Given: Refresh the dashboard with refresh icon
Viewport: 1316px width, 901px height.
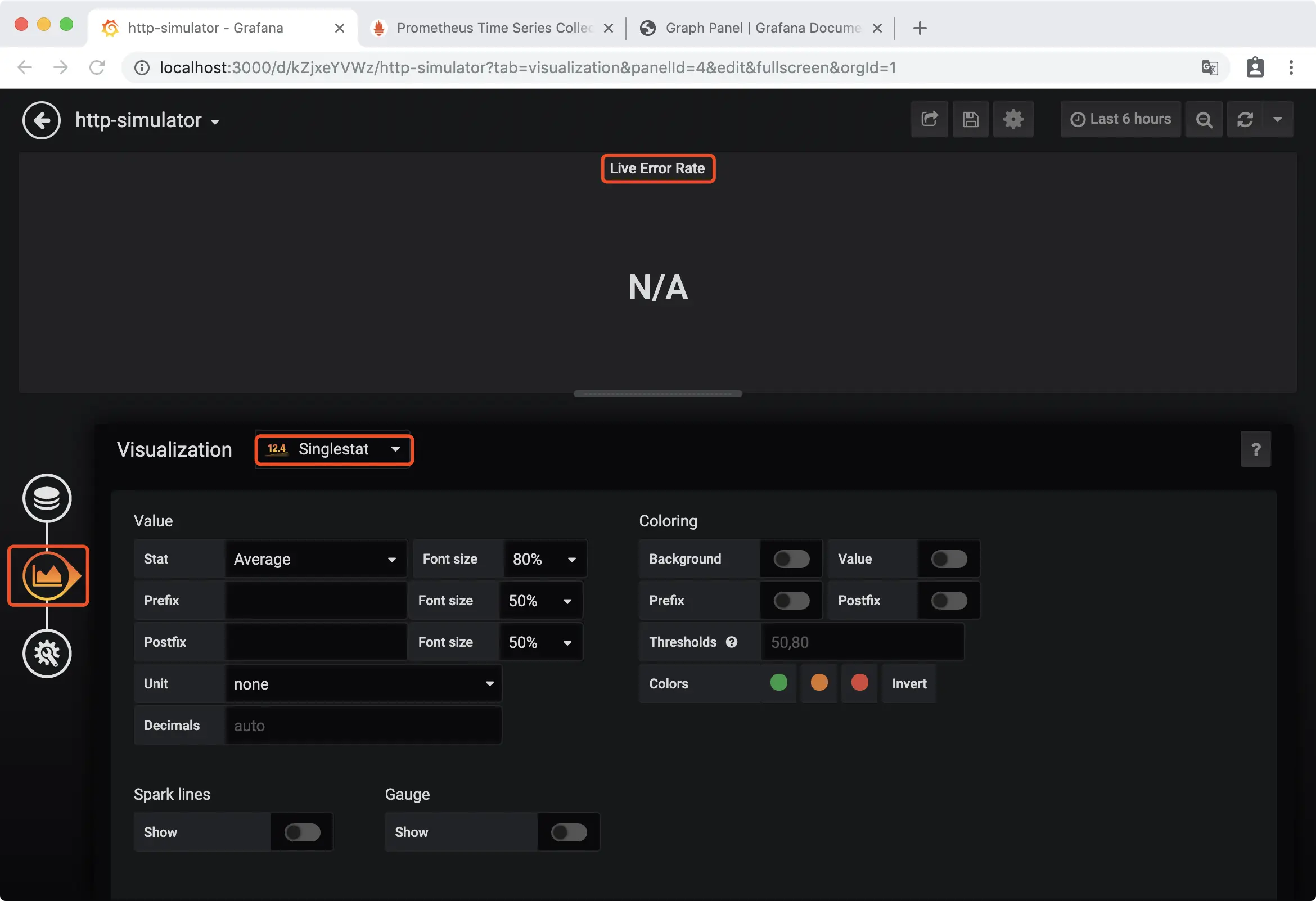Looking at the screenshot, I should point(1245,119).
